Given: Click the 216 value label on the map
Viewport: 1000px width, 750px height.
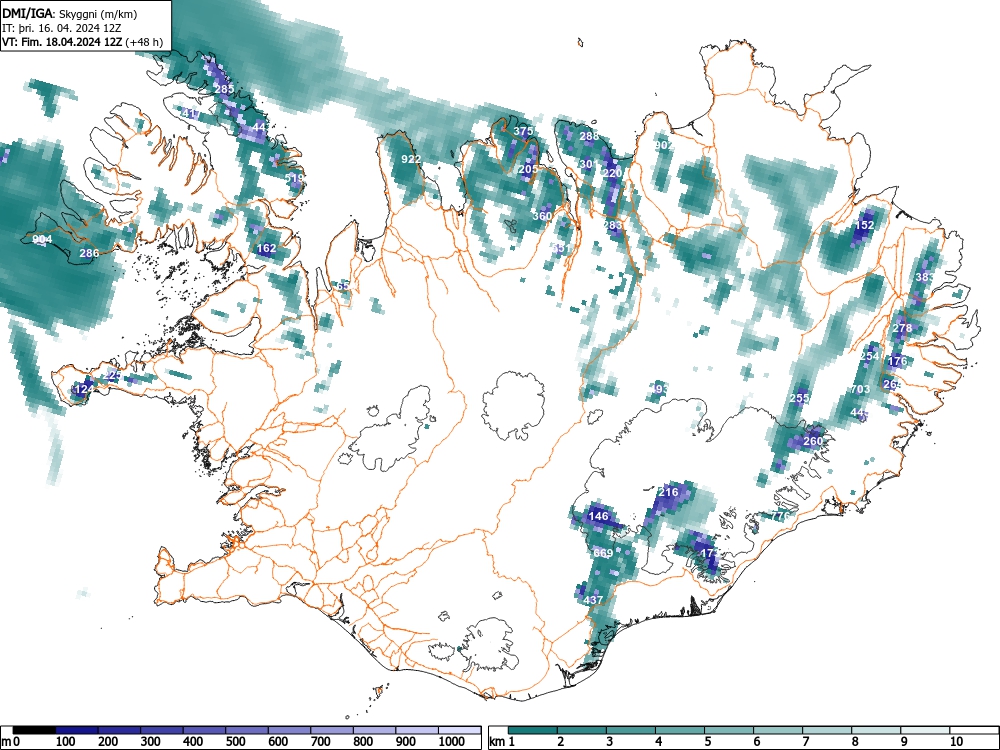Looking at the screenshot, I should (x=668, y=492).
